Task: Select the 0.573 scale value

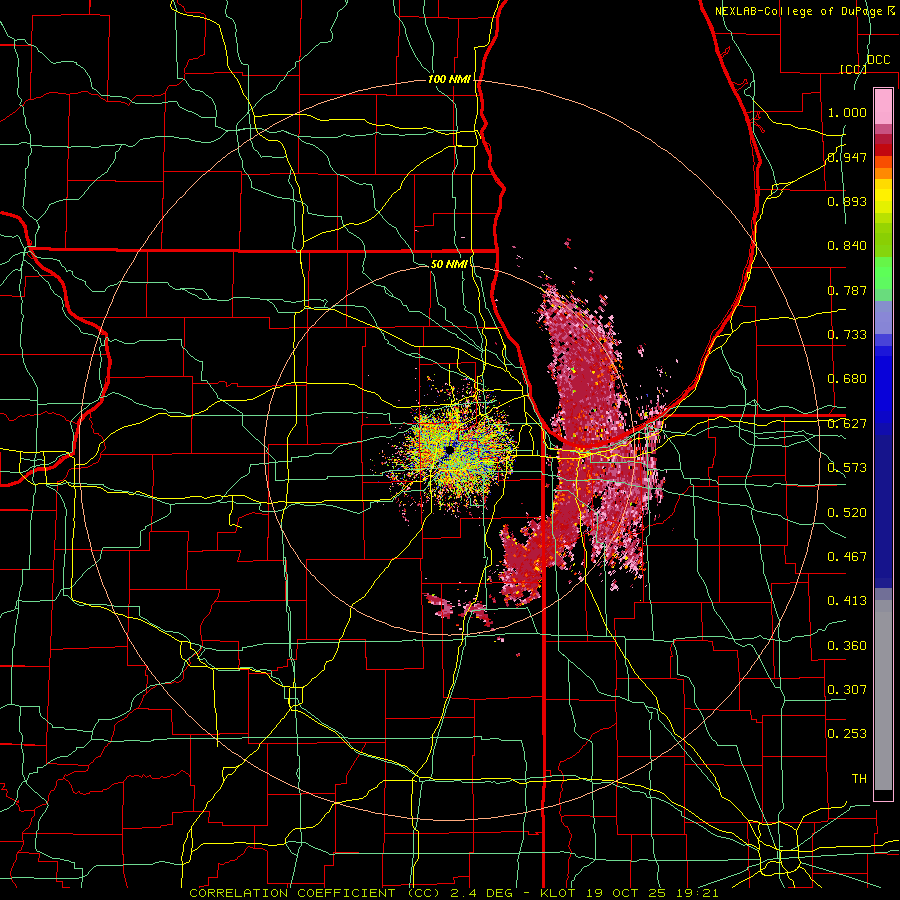Action: click(847, 468)
